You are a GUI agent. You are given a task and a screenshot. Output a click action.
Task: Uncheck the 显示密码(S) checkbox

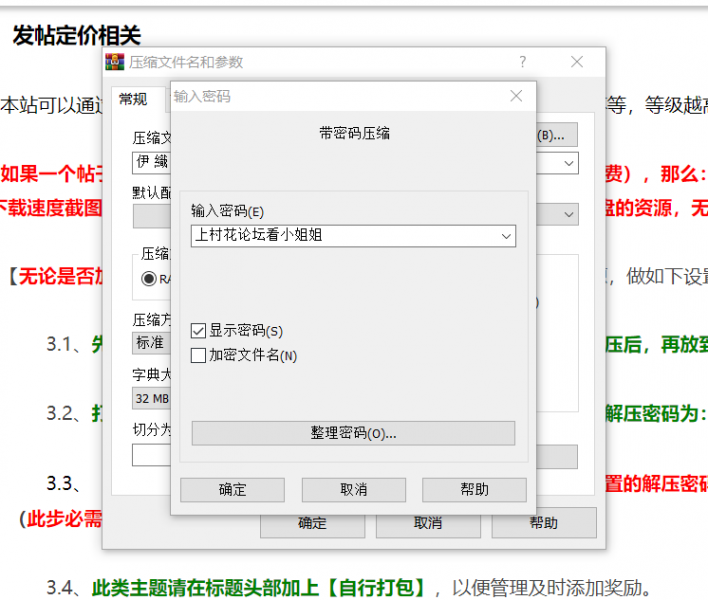click(198, 330)
